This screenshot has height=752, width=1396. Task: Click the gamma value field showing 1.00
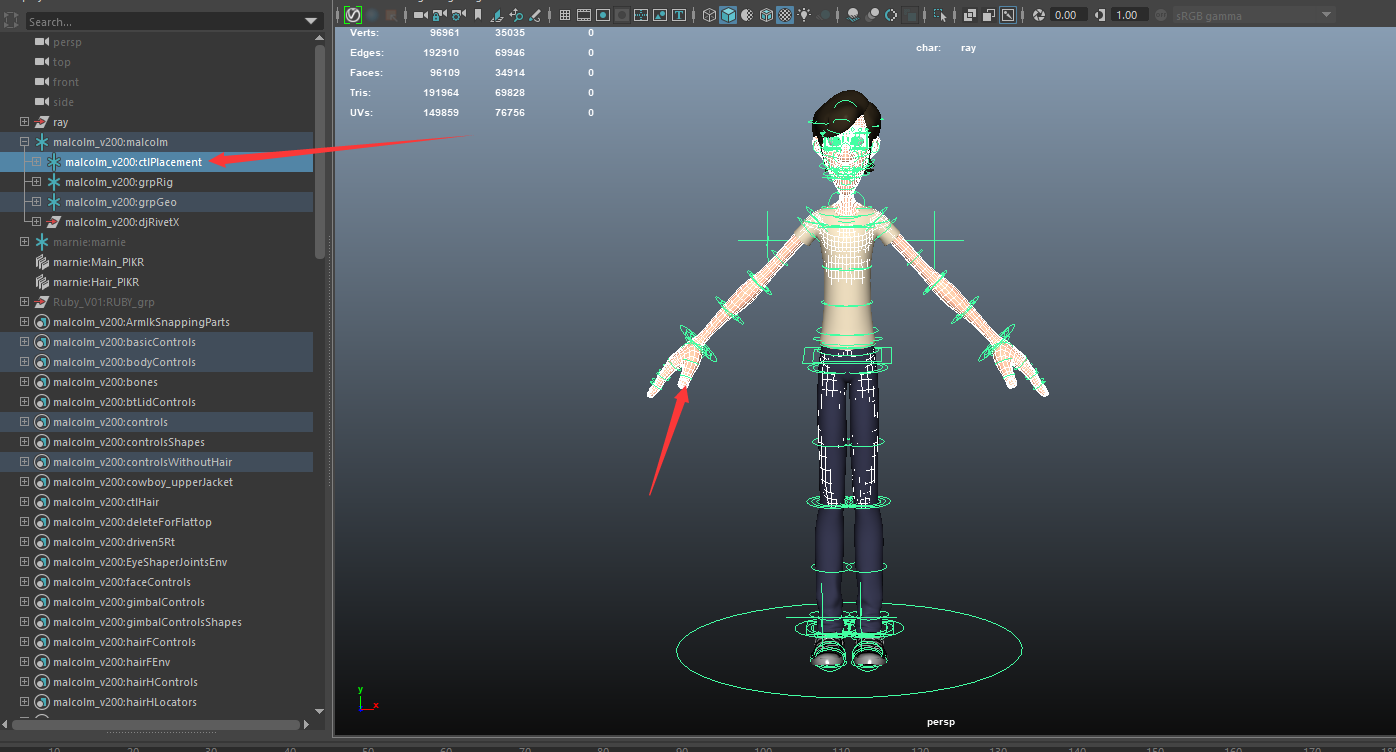coord(1127,15)
